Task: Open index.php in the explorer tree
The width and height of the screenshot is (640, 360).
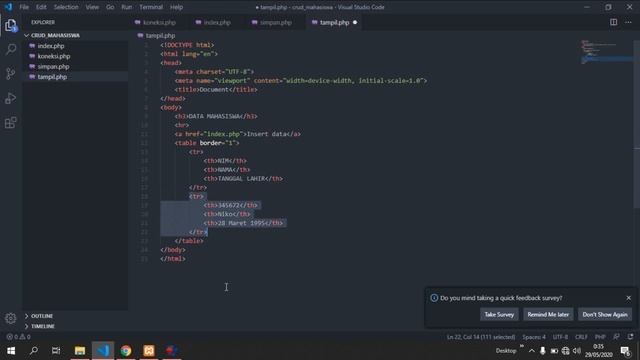Action: coord(75,46)
